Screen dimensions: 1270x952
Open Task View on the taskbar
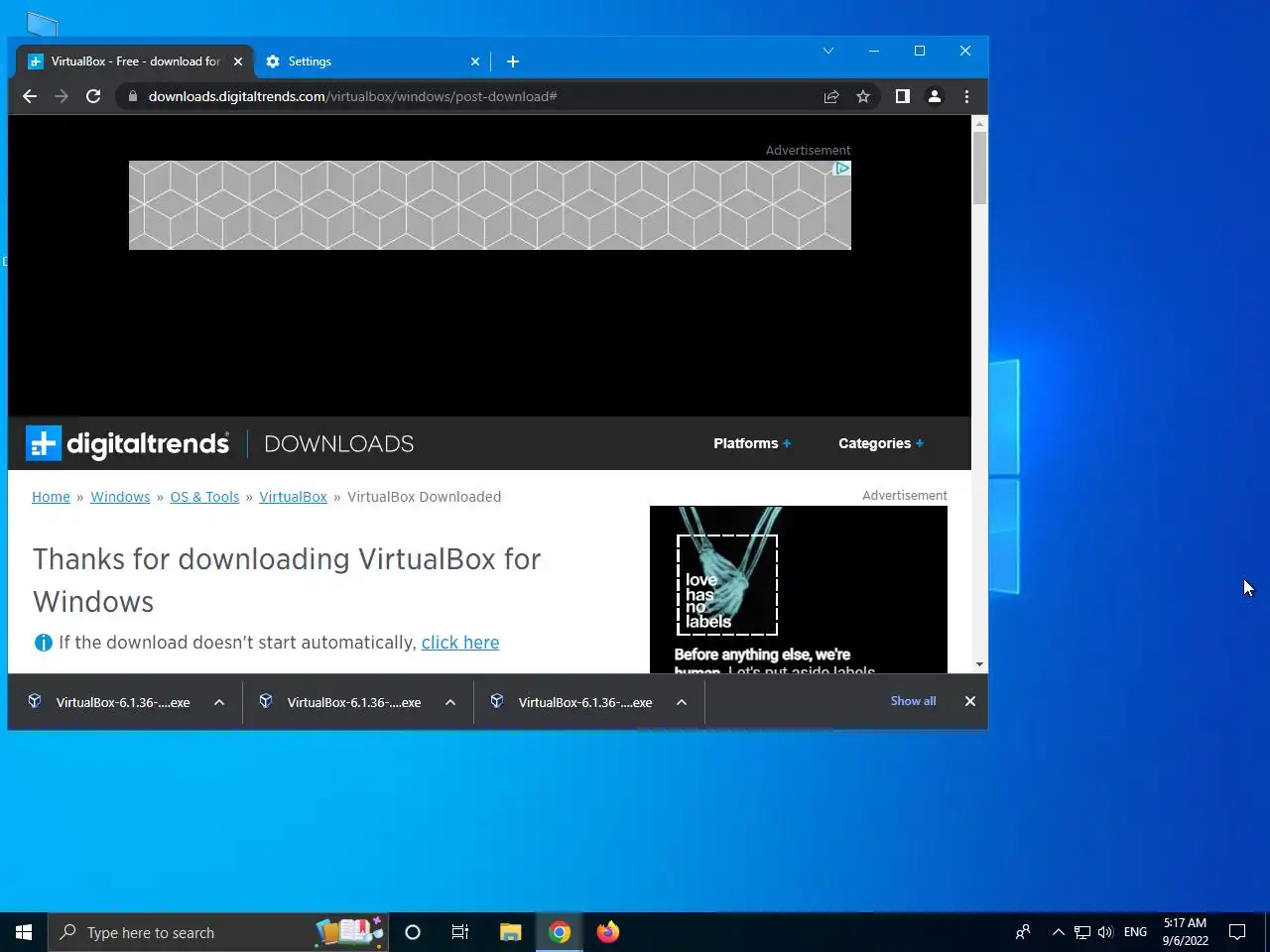click(460, 932)
